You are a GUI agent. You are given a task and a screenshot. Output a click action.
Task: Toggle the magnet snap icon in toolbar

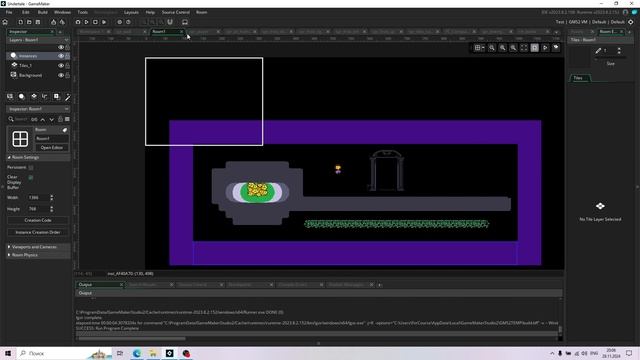(x=170, y=22)
